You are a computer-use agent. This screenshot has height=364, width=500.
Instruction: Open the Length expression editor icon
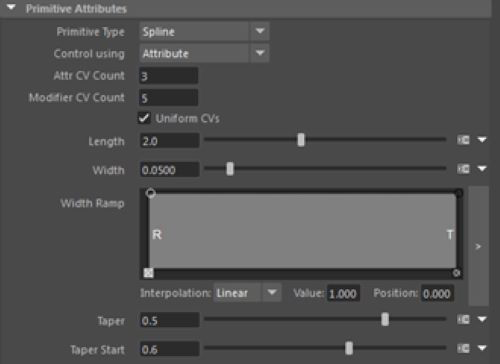463,140
